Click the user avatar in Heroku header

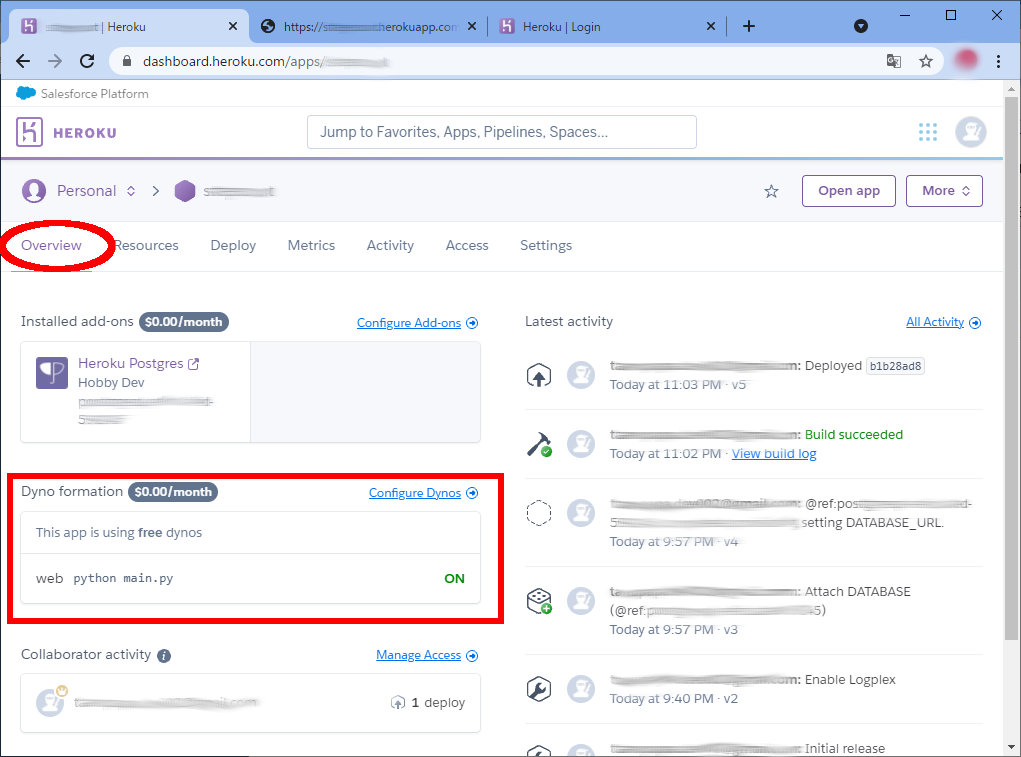click(x=970, y=132)
